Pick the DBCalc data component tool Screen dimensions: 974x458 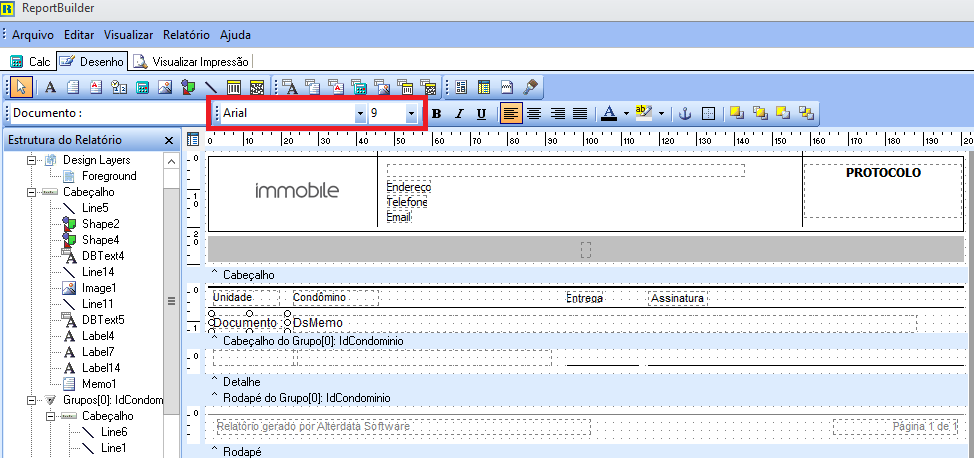(x=358, y=87)
